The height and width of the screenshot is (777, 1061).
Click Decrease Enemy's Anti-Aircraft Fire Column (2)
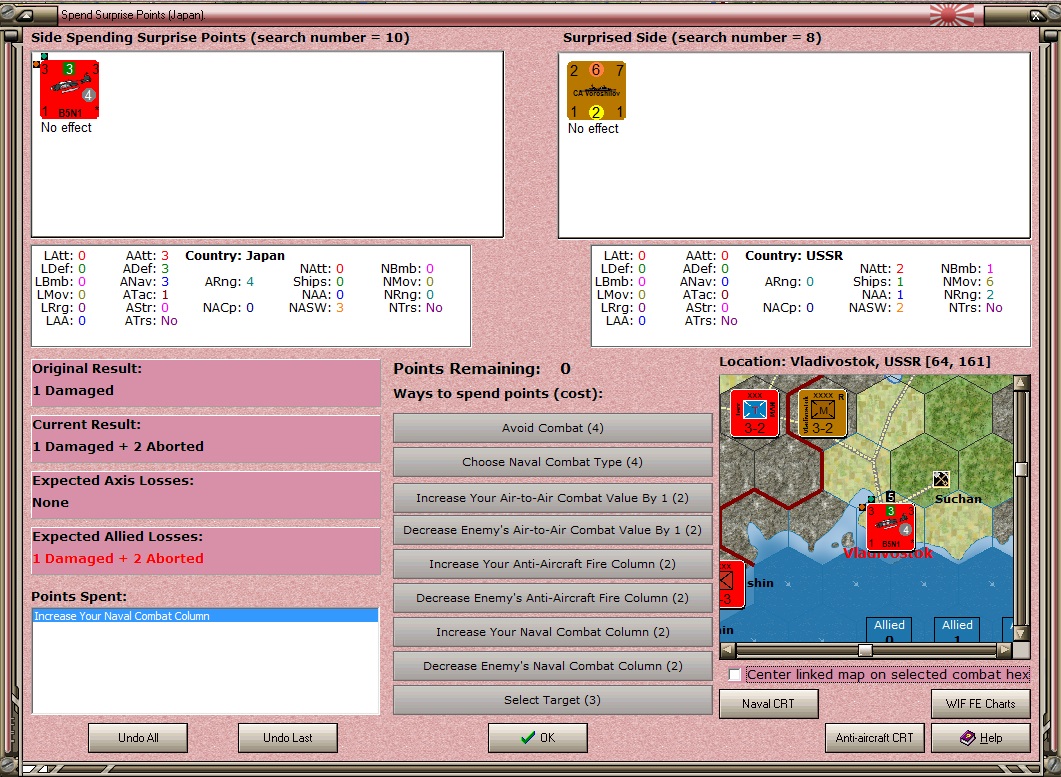pyautogui.click(x=553, y=598)
